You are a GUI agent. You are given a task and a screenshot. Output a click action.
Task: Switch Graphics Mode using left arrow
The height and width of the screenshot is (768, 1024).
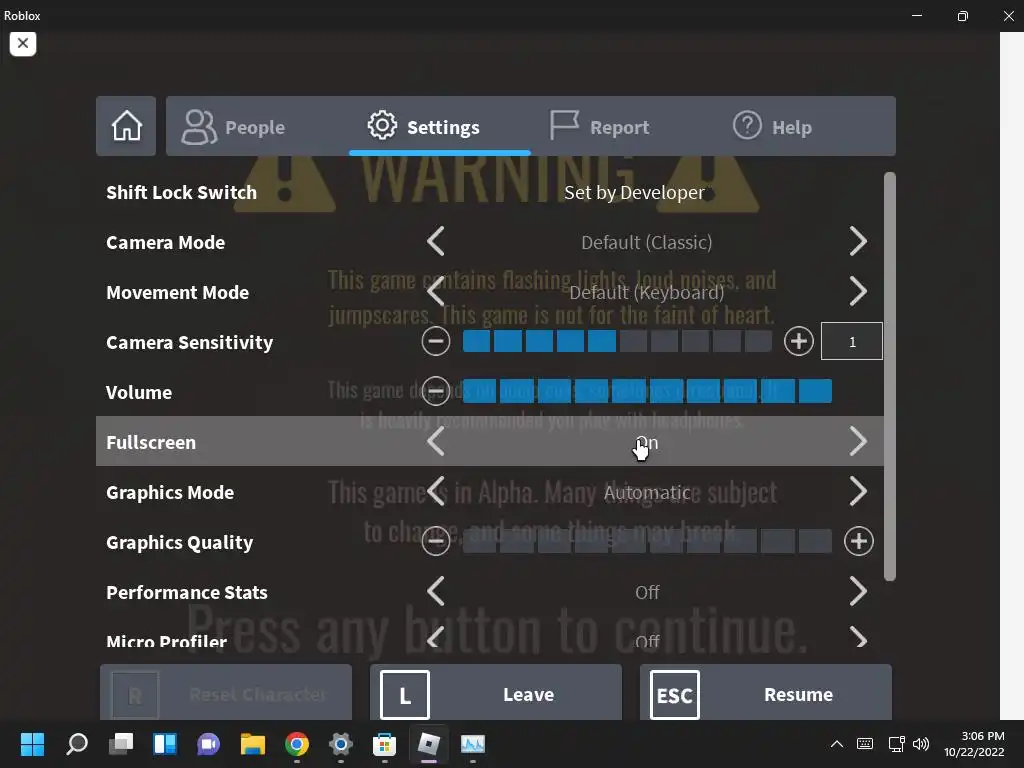tap(436, 491)
